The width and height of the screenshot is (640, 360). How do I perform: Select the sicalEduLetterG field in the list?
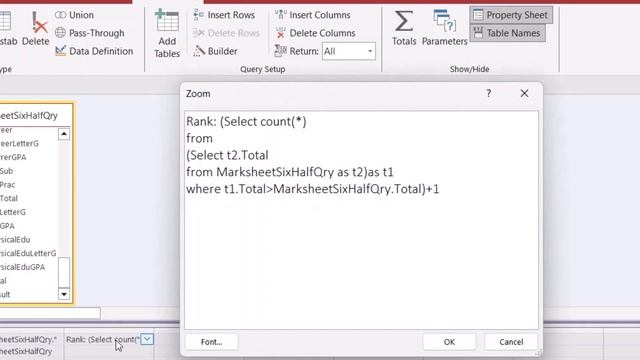pos(28,253)
